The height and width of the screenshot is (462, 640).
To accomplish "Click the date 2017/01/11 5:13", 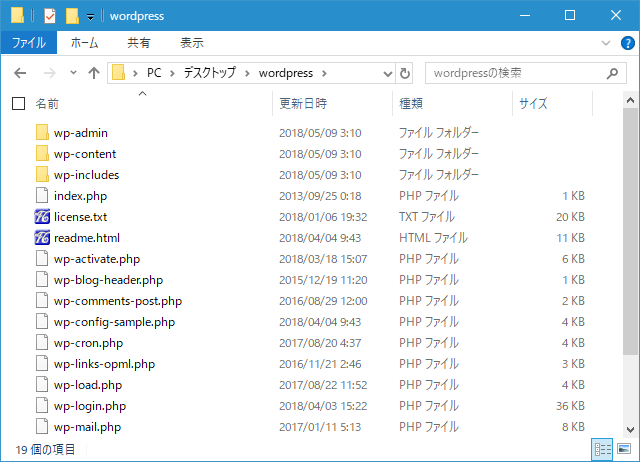I will pyautogui.click(x=320, y=427).
